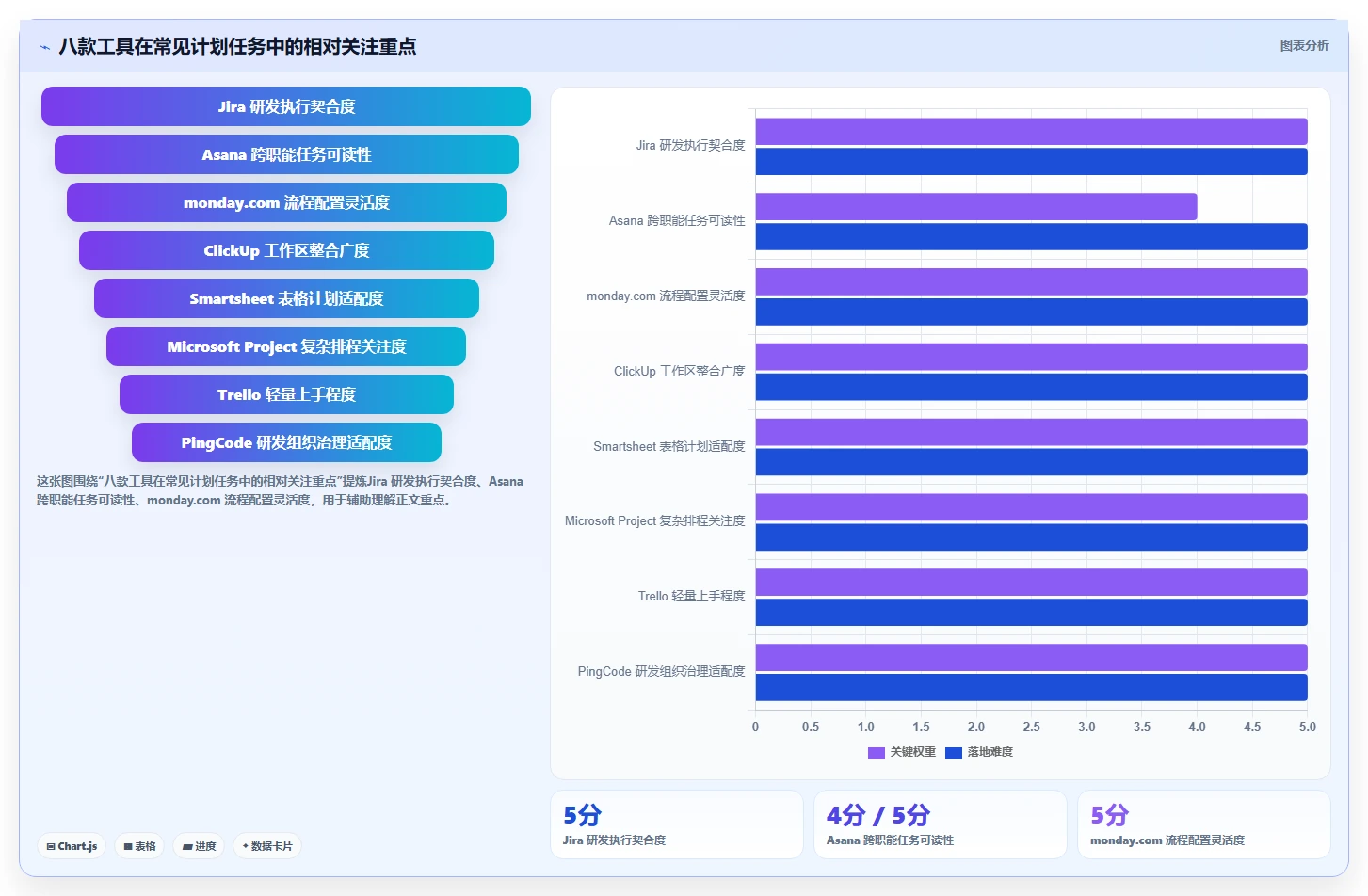Click Smartsheet blue 落地难度 bar in chart
Image resolution: width=1368 pixels, height=896 pixels.
1032,462
